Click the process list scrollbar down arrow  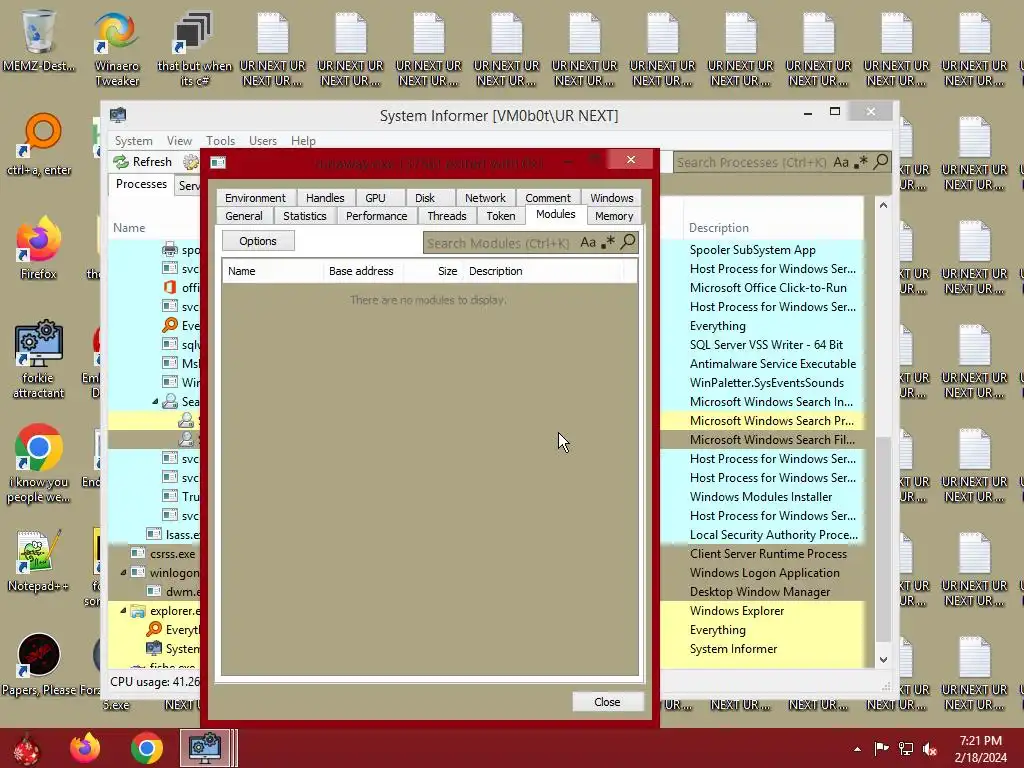pyautogui.click(x=883, y=660)
